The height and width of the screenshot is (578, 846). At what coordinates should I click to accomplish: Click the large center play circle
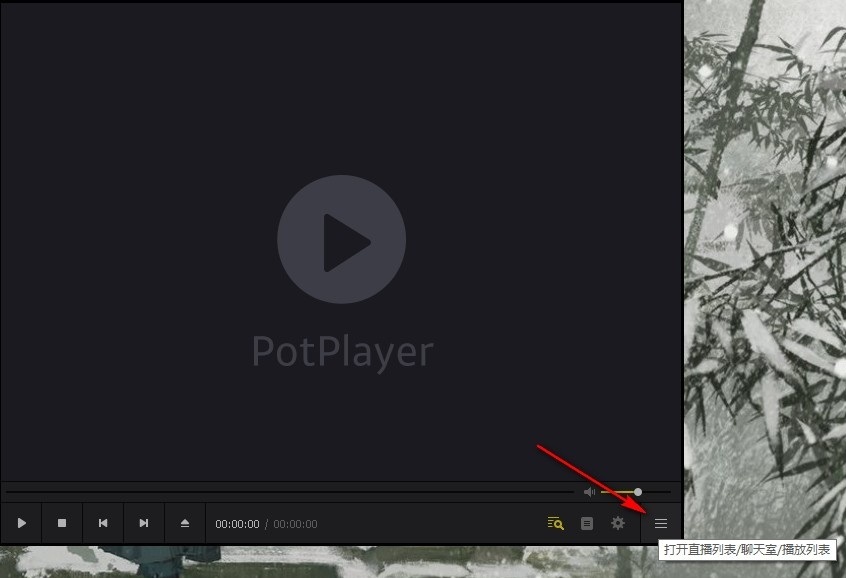(342, 239)
